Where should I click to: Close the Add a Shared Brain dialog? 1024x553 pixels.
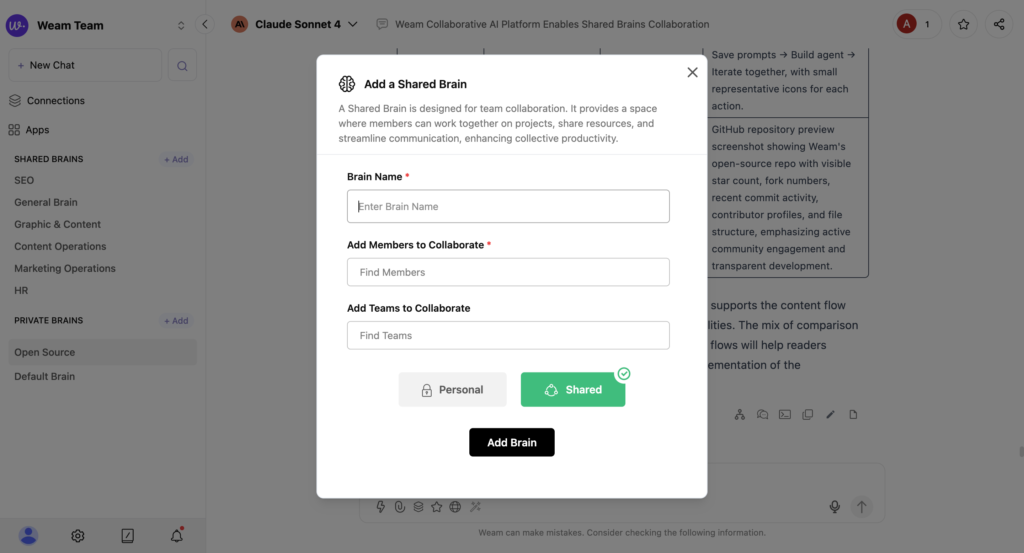(692, 72)
